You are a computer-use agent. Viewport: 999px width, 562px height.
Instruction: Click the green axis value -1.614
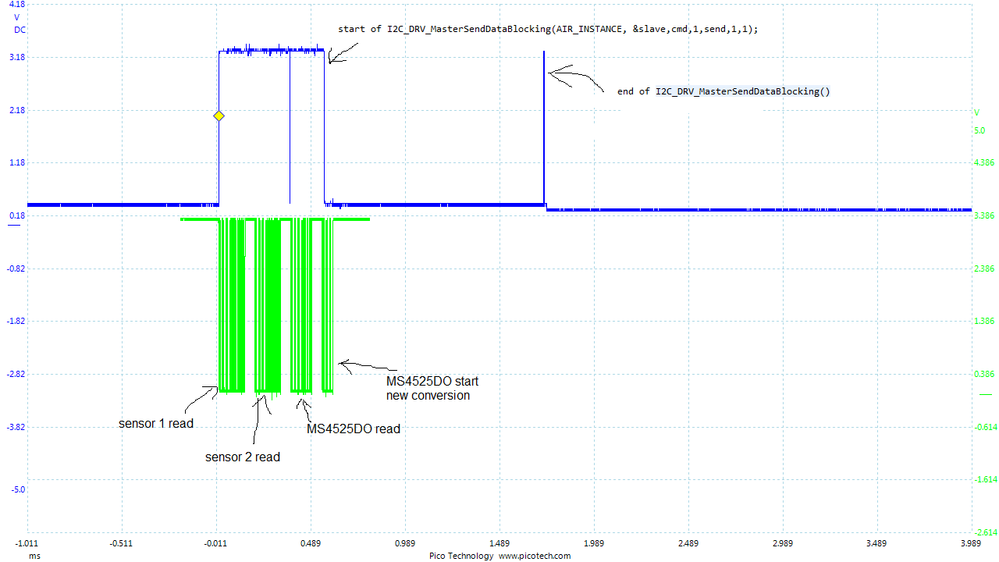click(x=986, y=479)
